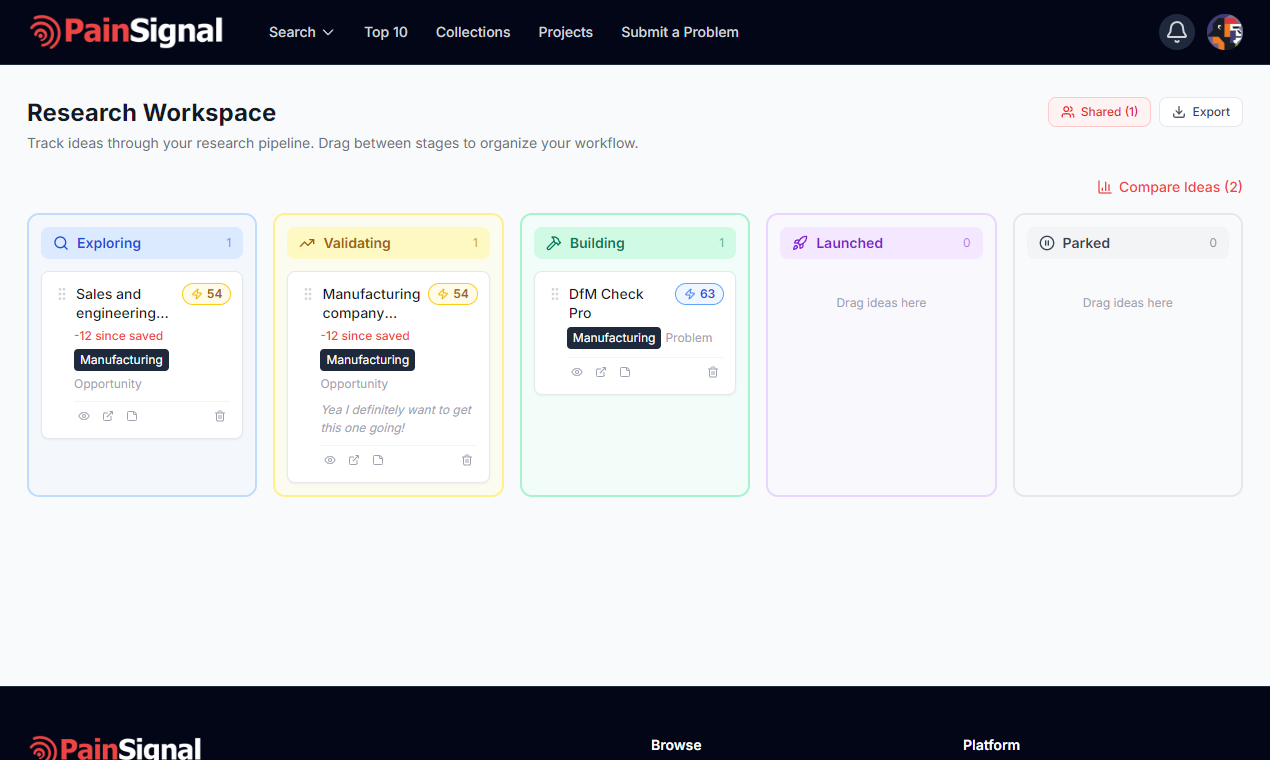
Task: Click the PainSignal logo in footer
Action: point(116,748)
